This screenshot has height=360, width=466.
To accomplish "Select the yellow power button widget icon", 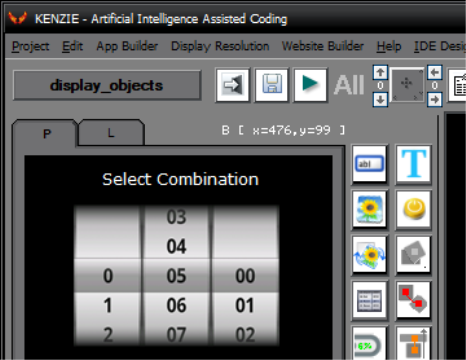I will tap(413, 209).
